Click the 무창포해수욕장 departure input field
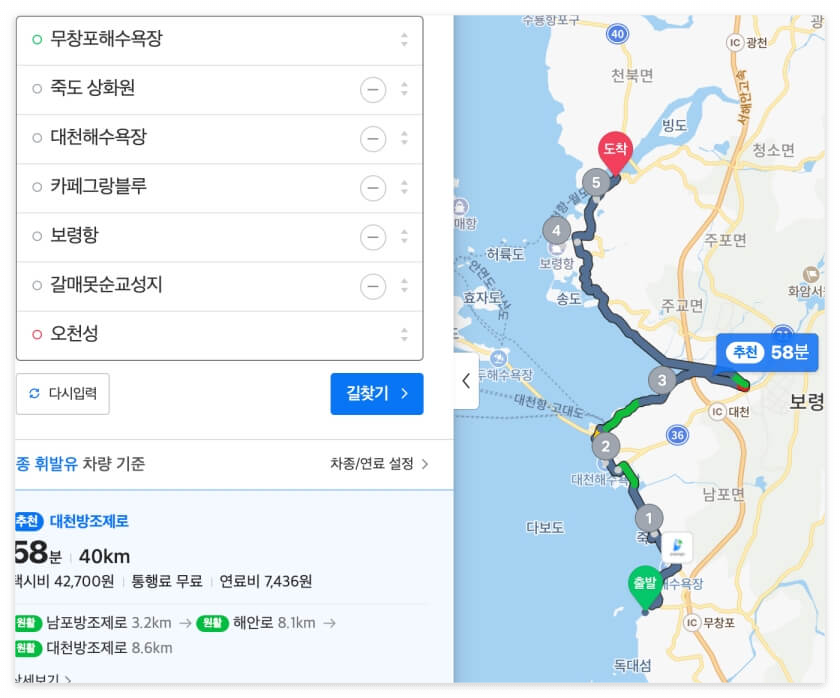840x698 pixels. [x=150, y=40]
